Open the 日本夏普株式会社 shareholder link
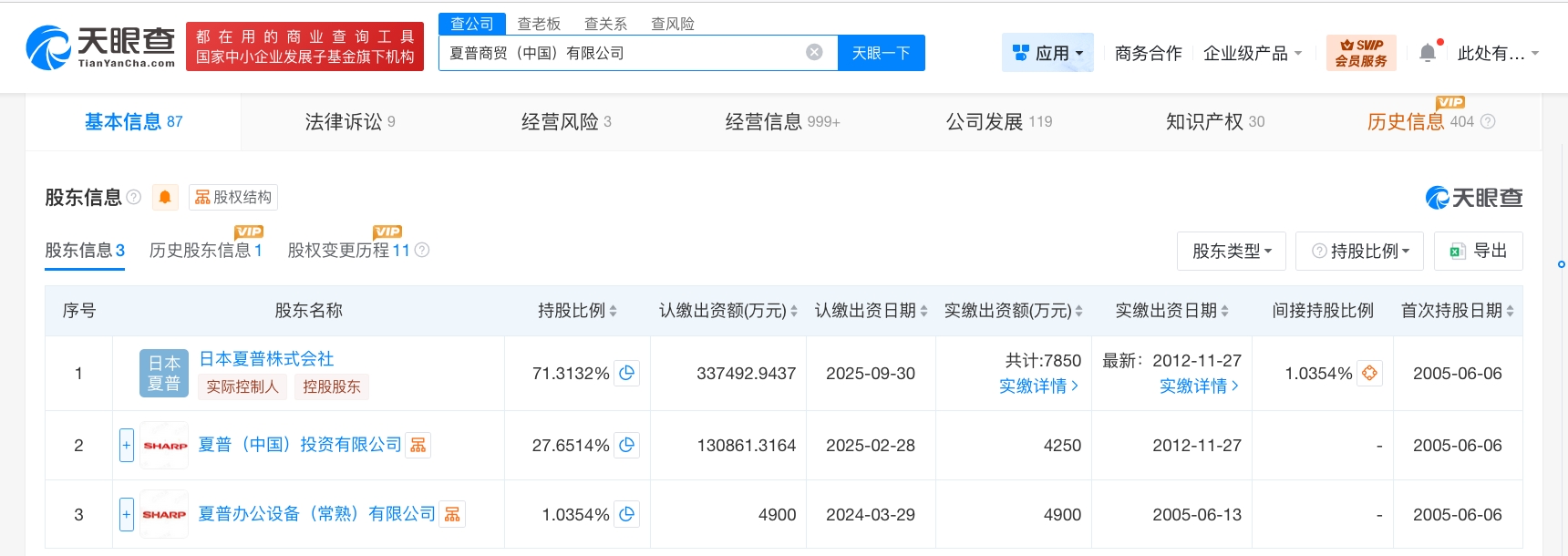Screen dimensions: 1568x556 266,358
